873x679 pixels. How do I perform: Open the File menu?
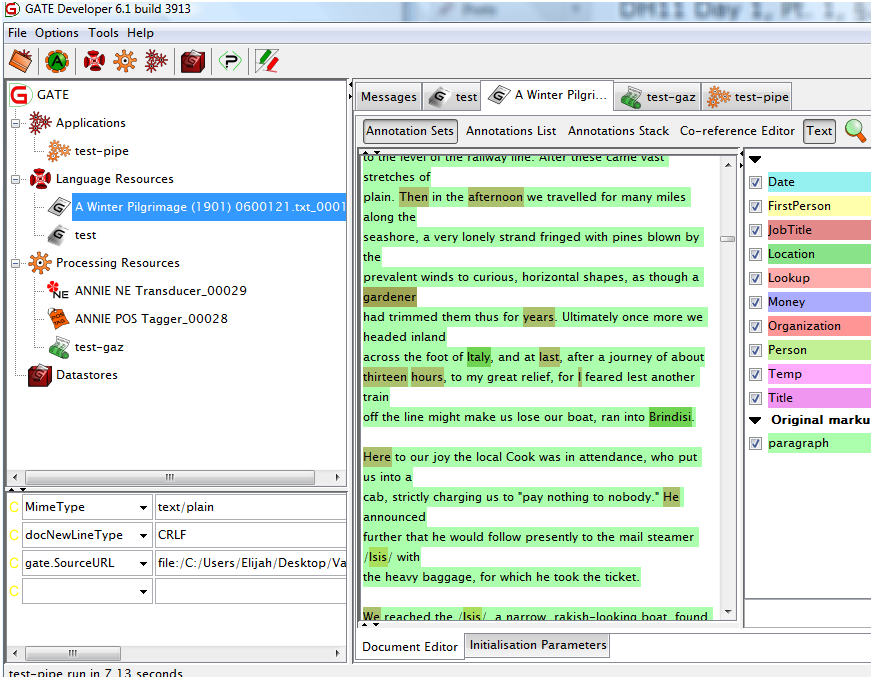pyautogui.click(x=17, y=33)
